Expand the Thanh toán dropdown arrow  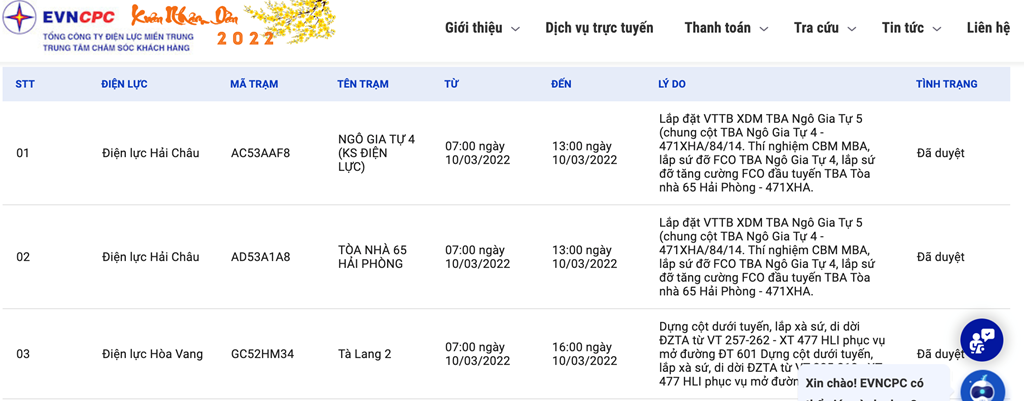coord(763,29)
